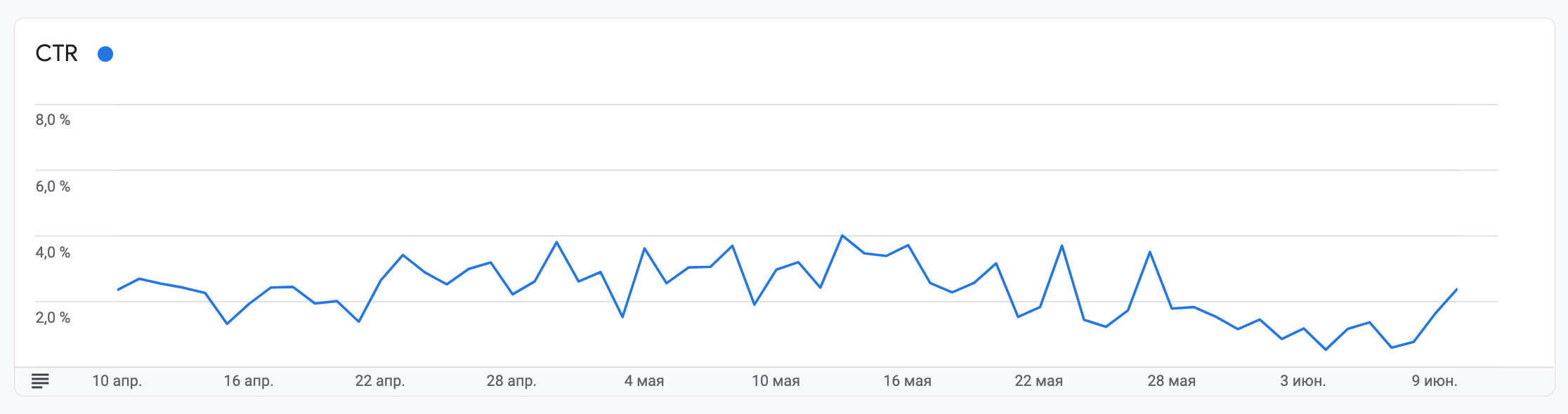1568x414 pixels.
Task: Select the 28 апр. date label
Action: pyautogui.click(x=511, y=381)
